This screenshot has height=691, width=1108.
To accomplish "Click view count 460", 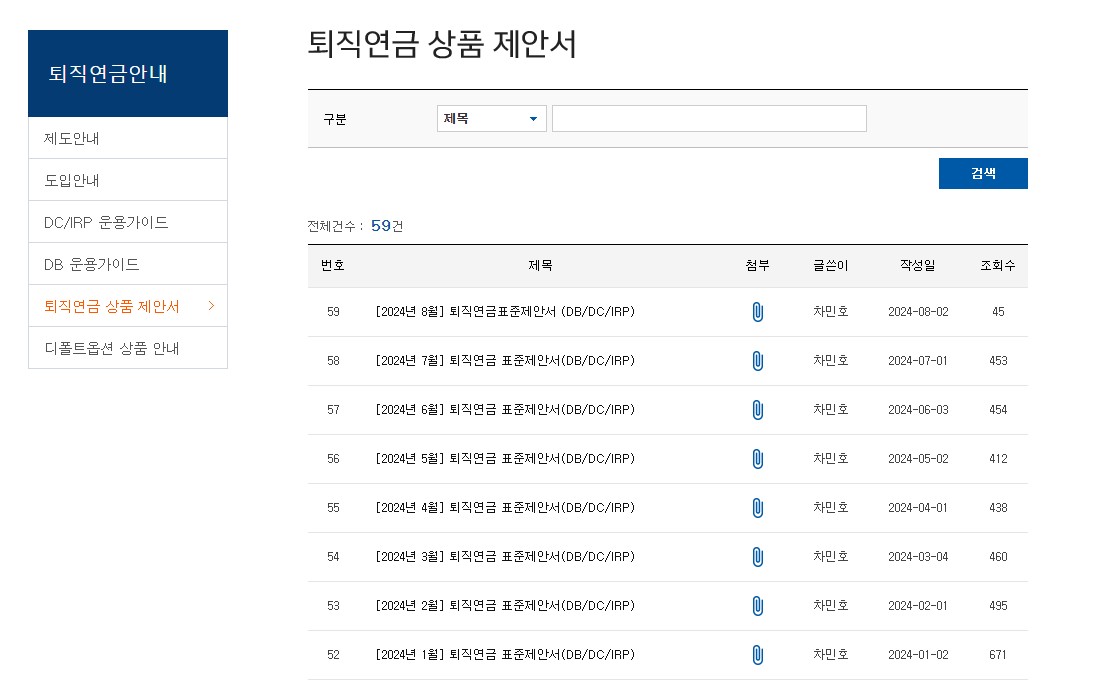I will (x=998, y=557).
